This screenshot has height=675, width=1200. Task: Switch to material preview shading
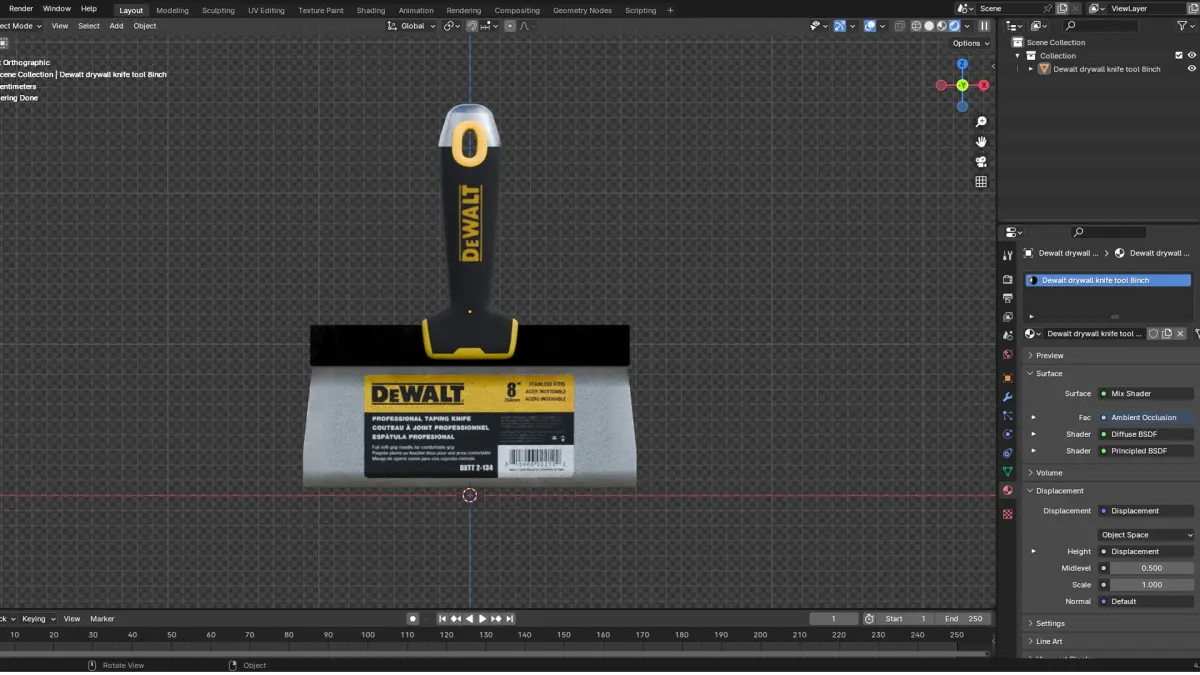pos(942,26)
